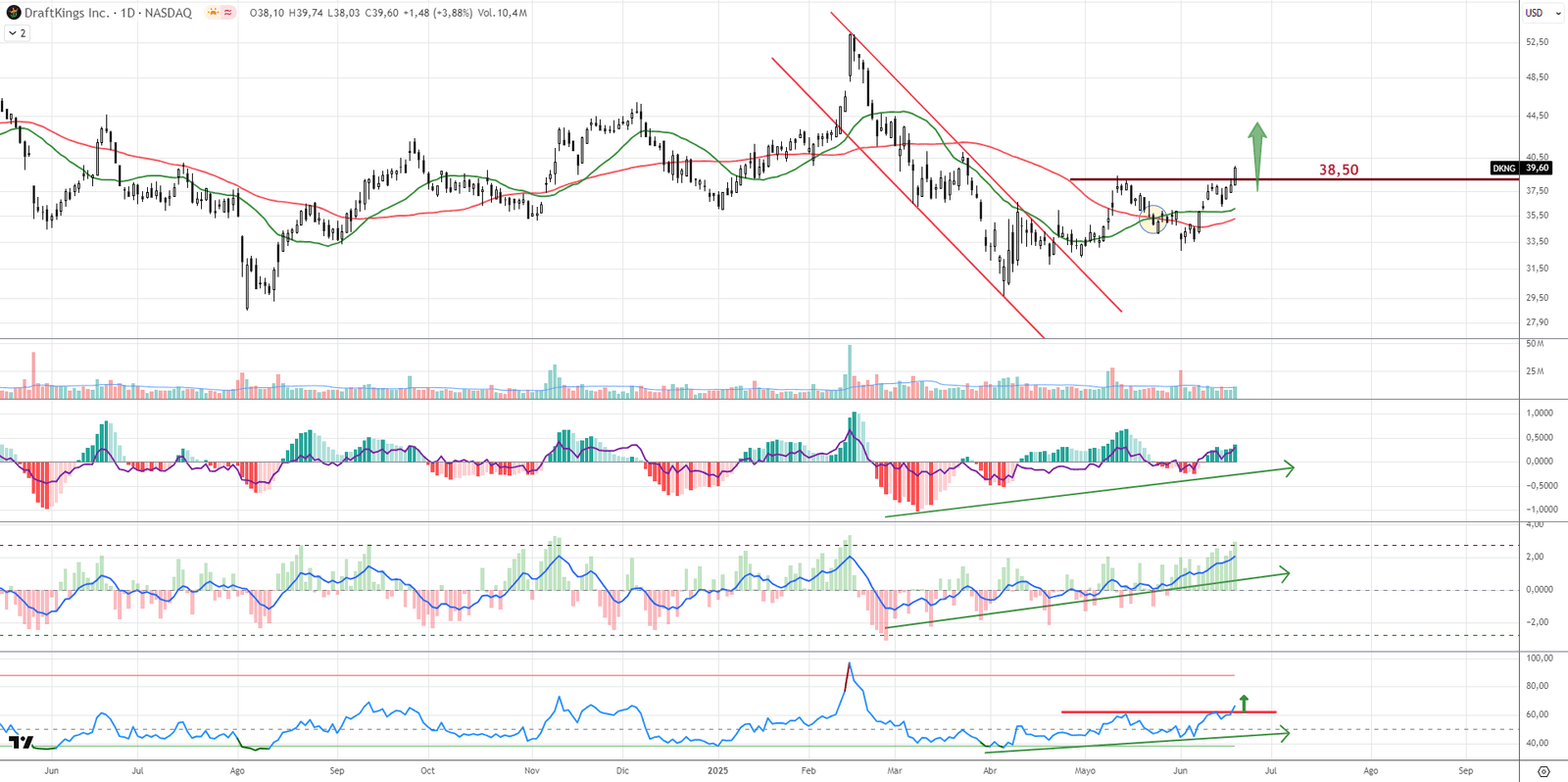Image resolution: width=1568 pixels, height=782 pixels.
Task: Select the 38,50 resistance text annotation
Action: click(1339, 170)
